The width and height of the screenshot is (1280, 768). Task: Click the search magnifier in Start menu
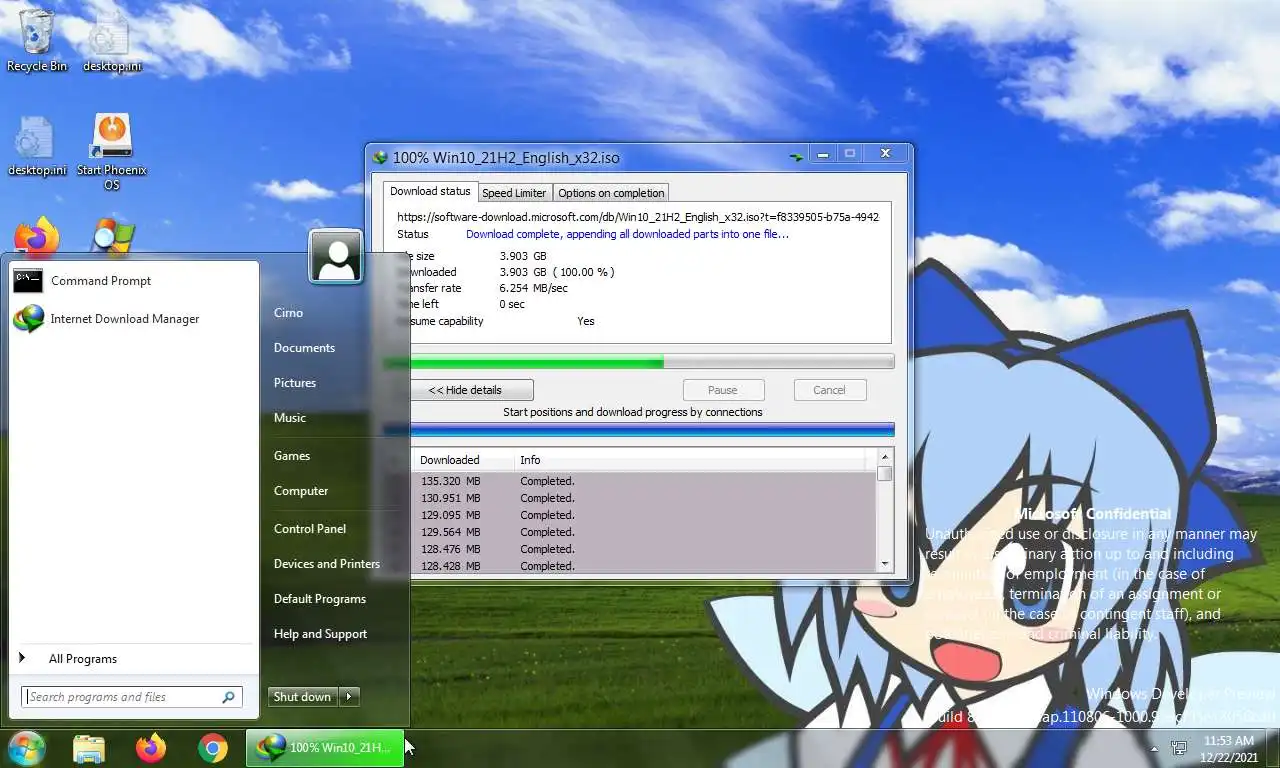[228, 697]
